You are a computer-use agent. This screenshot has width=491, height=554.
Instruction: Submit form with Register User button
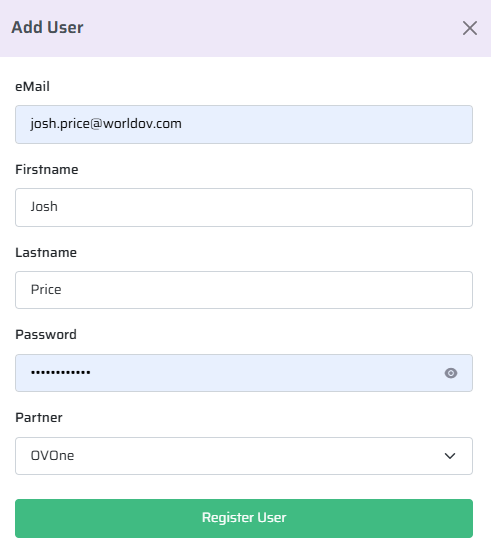click(x=244, y=518)
